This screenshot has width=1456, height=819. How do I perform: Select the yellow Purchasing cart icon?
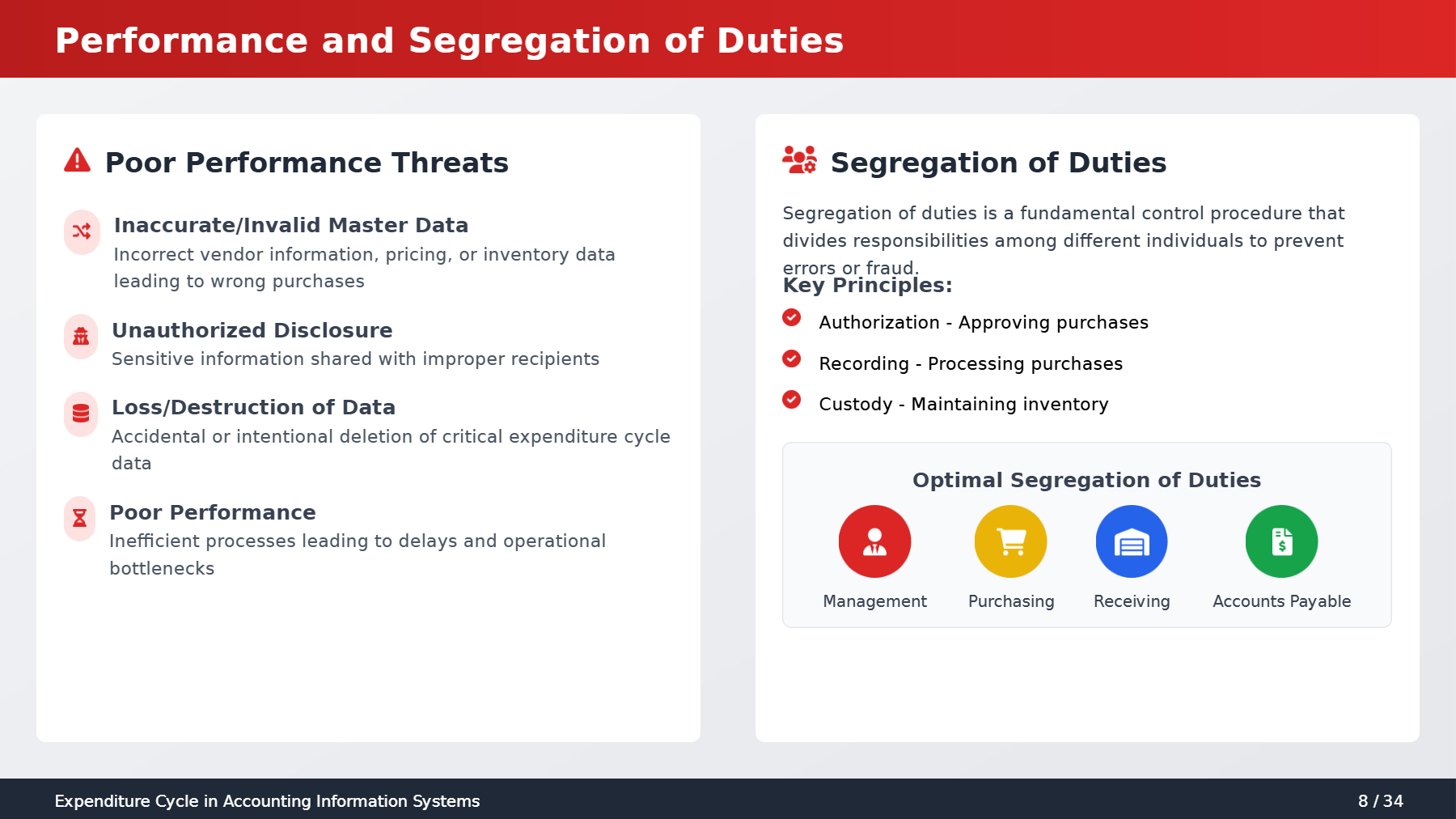click(x=1010, y=541)
